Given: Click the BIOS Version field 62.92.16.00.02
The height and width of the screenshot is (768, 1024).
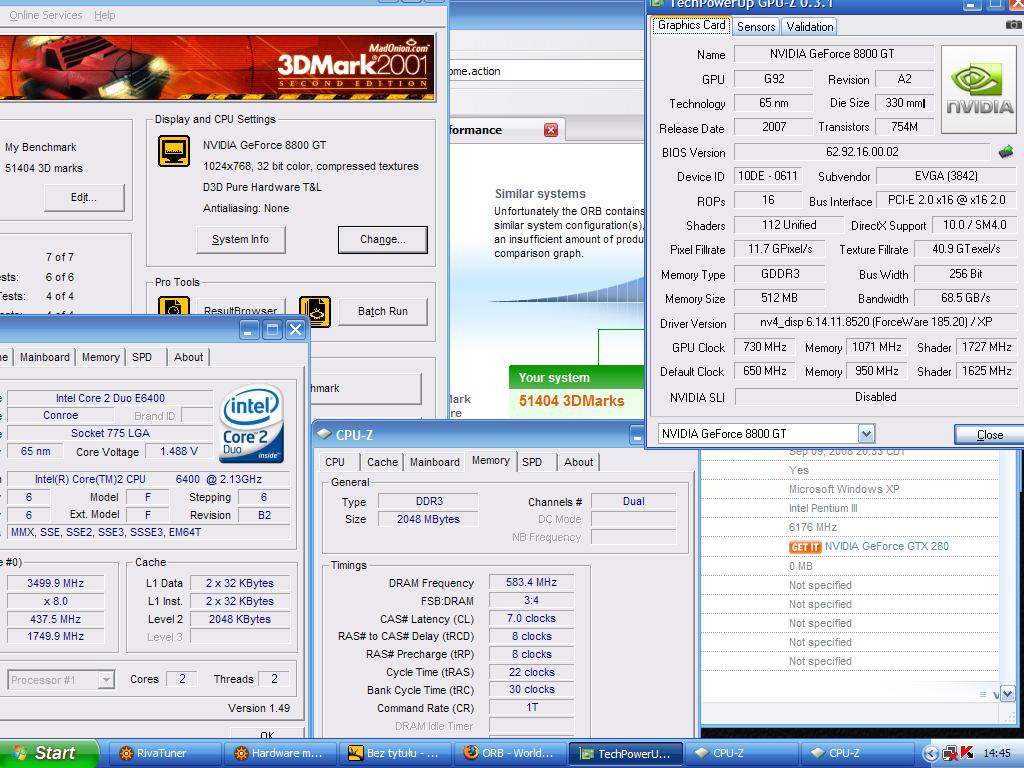Looking at the screenshot, I should [x=862, y=152].
